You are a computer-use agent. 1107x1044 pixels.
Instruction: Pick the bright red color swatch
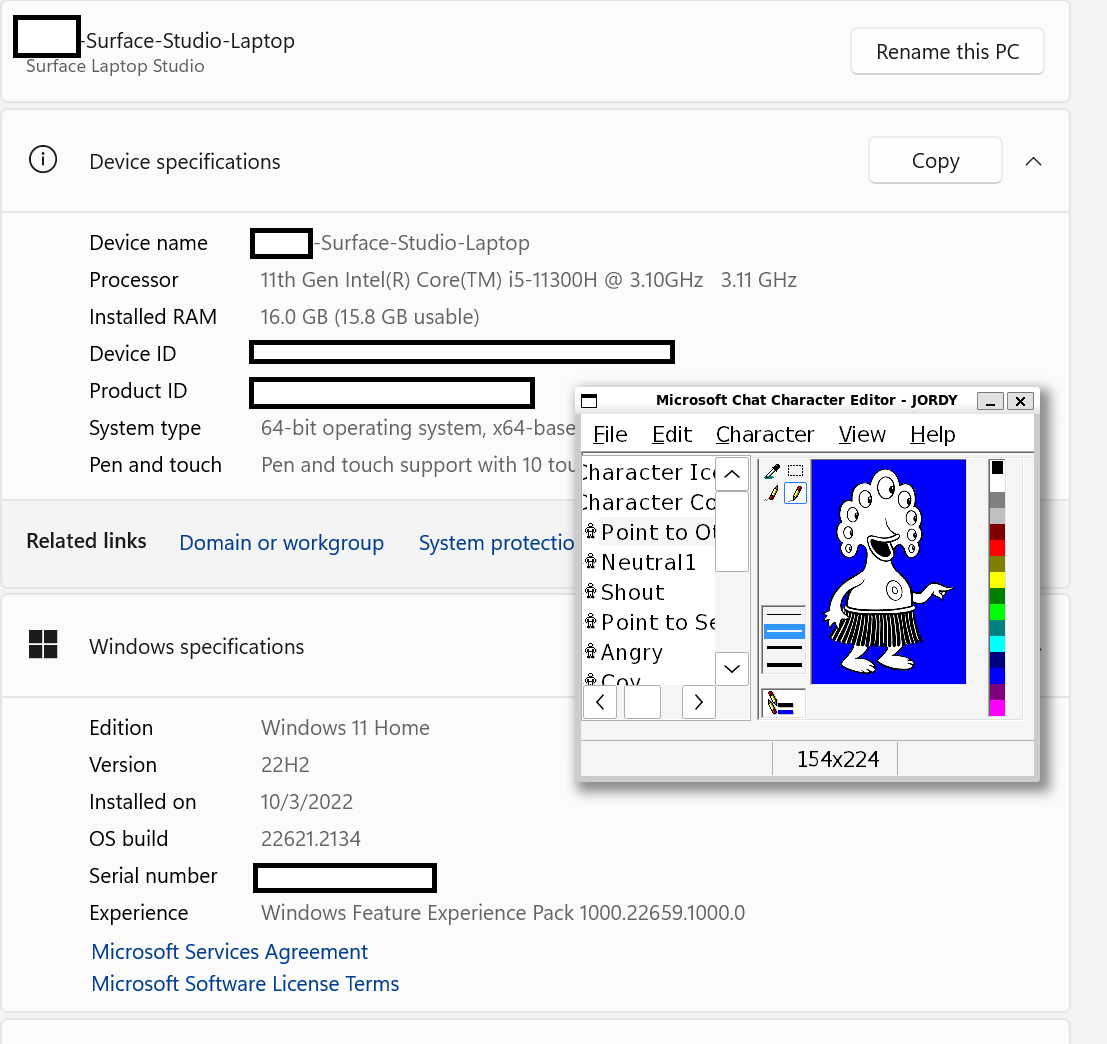tap(997, 548)
